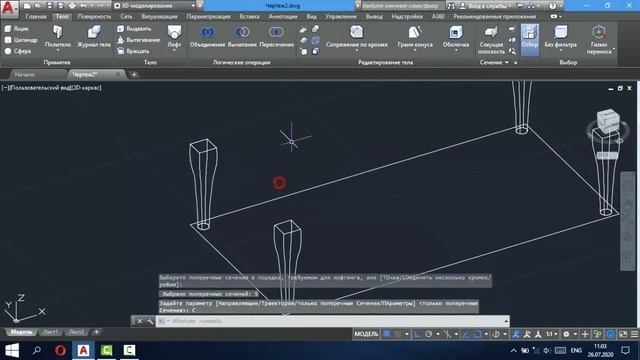
Task: Open the Поверхность ribbon tab
Action: 94,17
